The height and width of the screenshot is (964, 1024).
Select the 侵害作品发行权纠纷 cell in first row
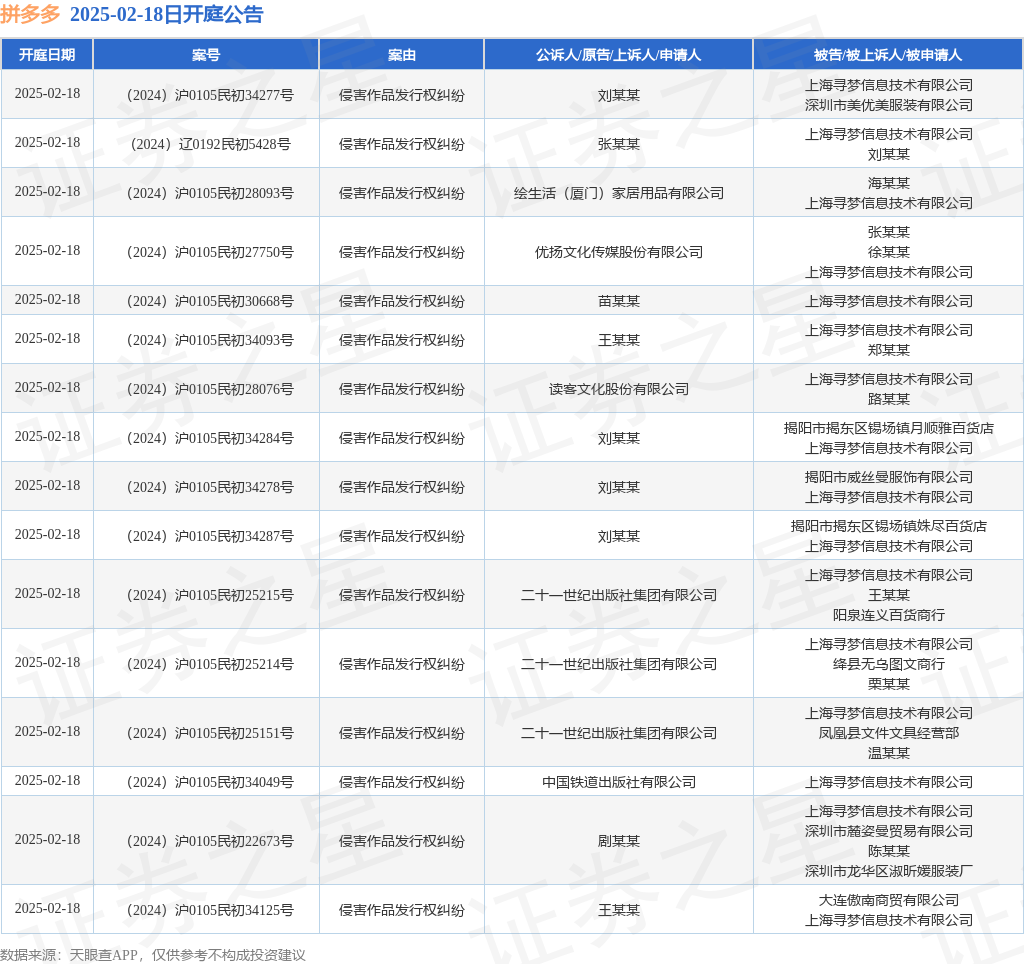(400, 94)
